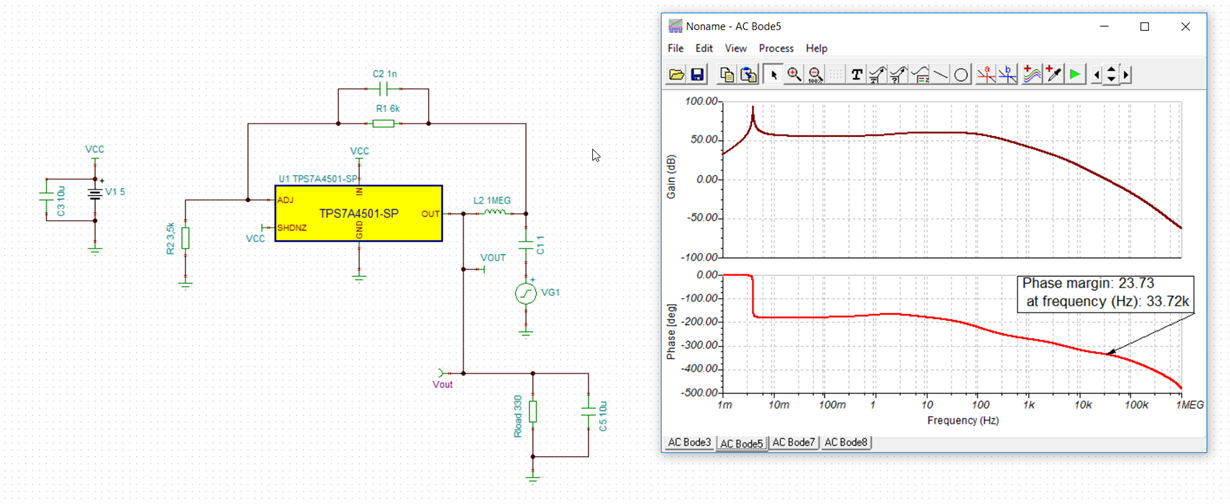Click the Phase margin annotation label
Image resolution: width=1230 pixels, height=504 pixels.
(x=1104, y=292)
